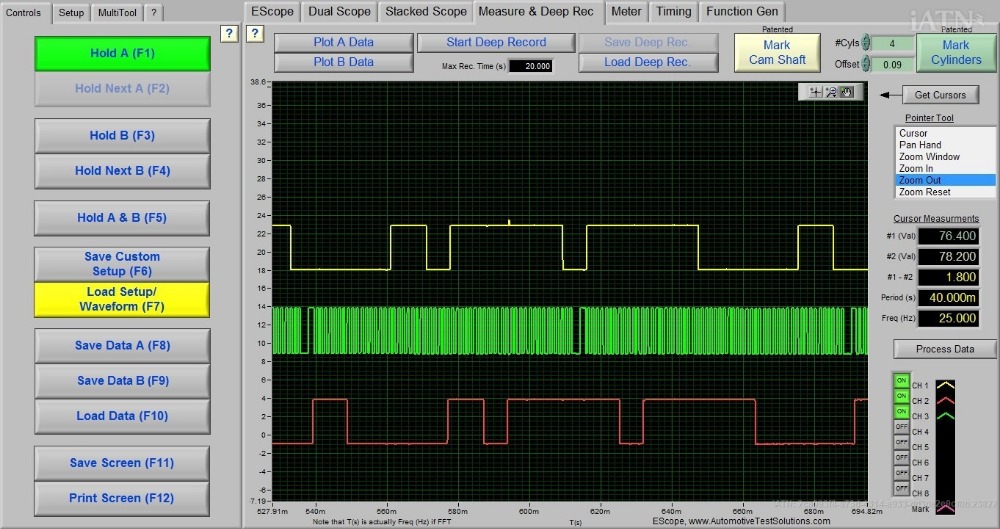Turn off channel CH 2
Screen dimensions: 1000x529
tap(901, 396)
